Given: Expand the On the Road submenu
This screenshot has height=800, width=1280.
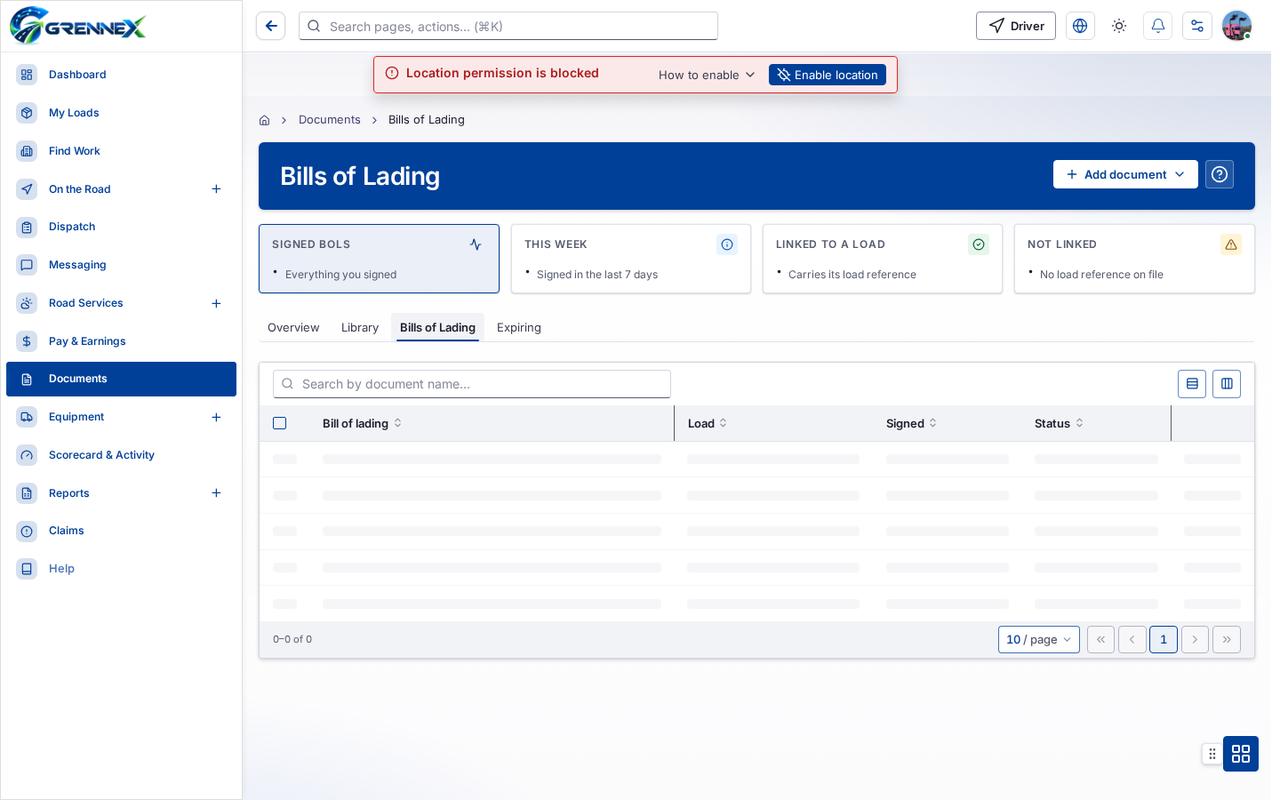Looking at the screenshot, I should [x=216, y=189].
